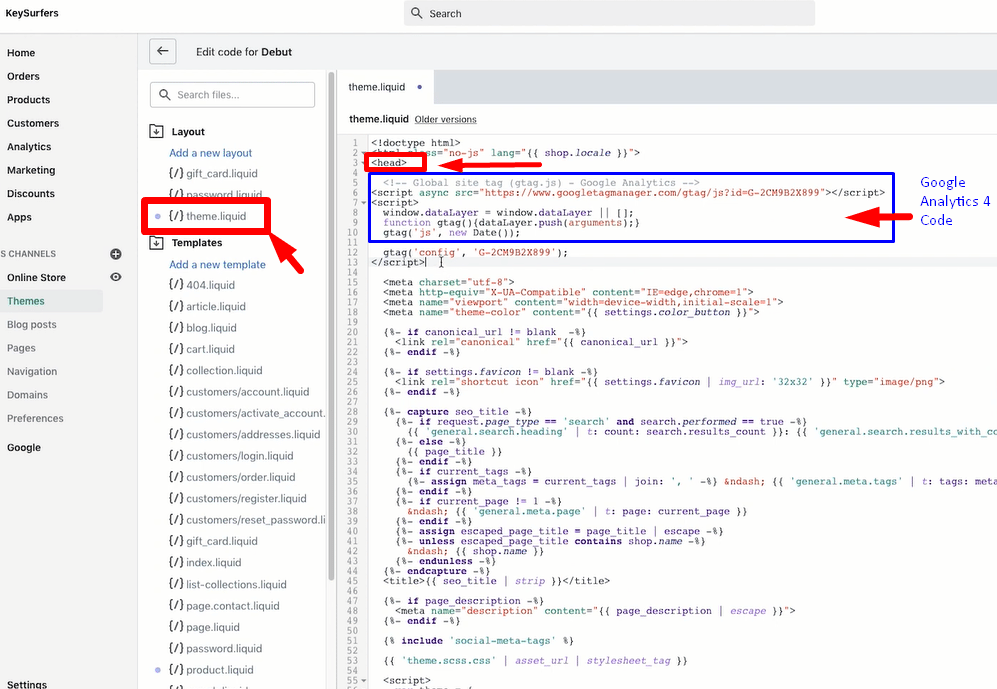Viewport: 997px width, 689px height.
Task: Click gift_card.liquid icon under Layout
Action: coord(176,173)
